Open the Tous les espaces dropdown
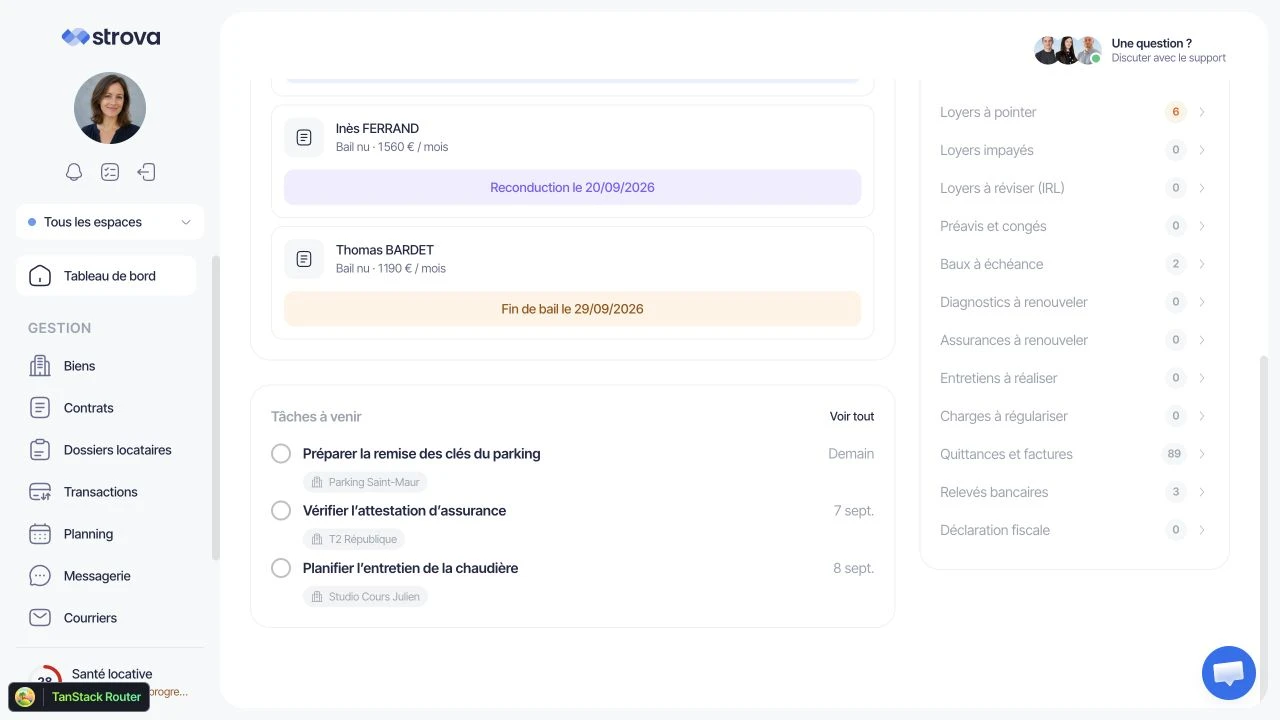Screen dimensions: 1280x720 pos(110,222)
